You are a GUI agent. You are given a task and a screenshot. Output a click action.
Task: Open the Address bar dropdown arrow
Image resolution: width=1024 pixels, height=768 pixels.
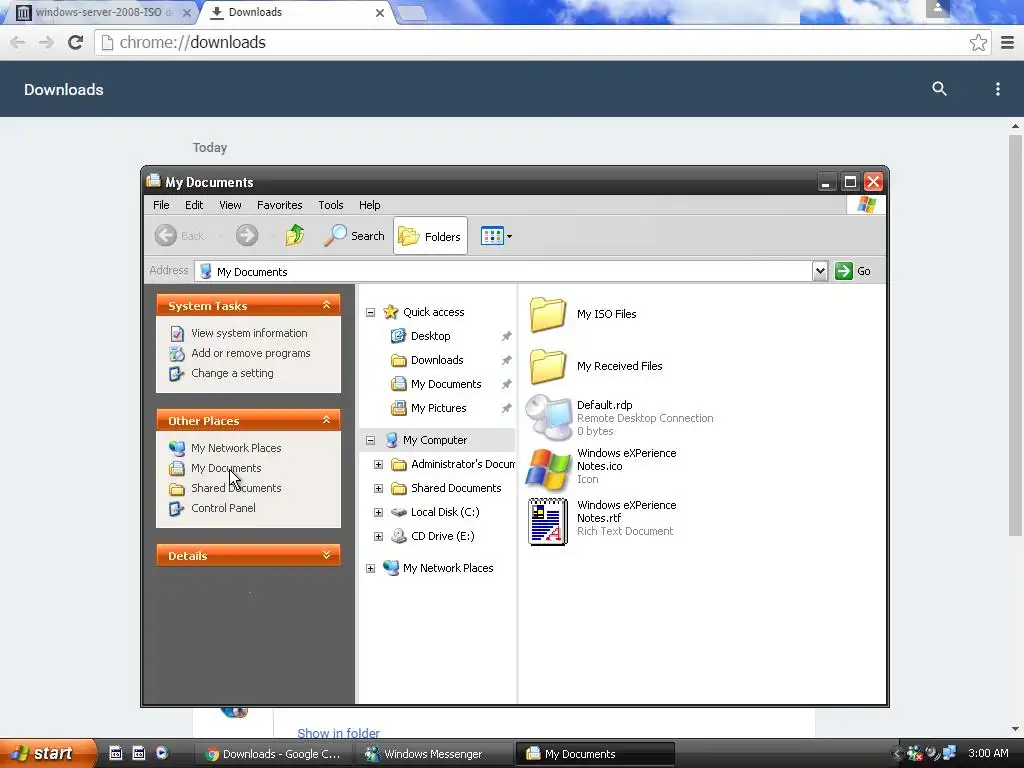pyautogui.click(x=820, y=271)
